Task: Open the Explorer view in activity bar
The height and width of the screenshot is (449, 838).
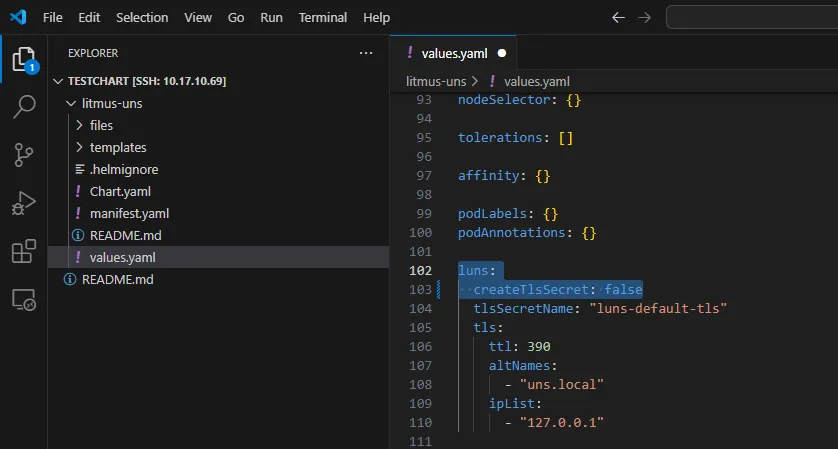Action: point(24,59)
